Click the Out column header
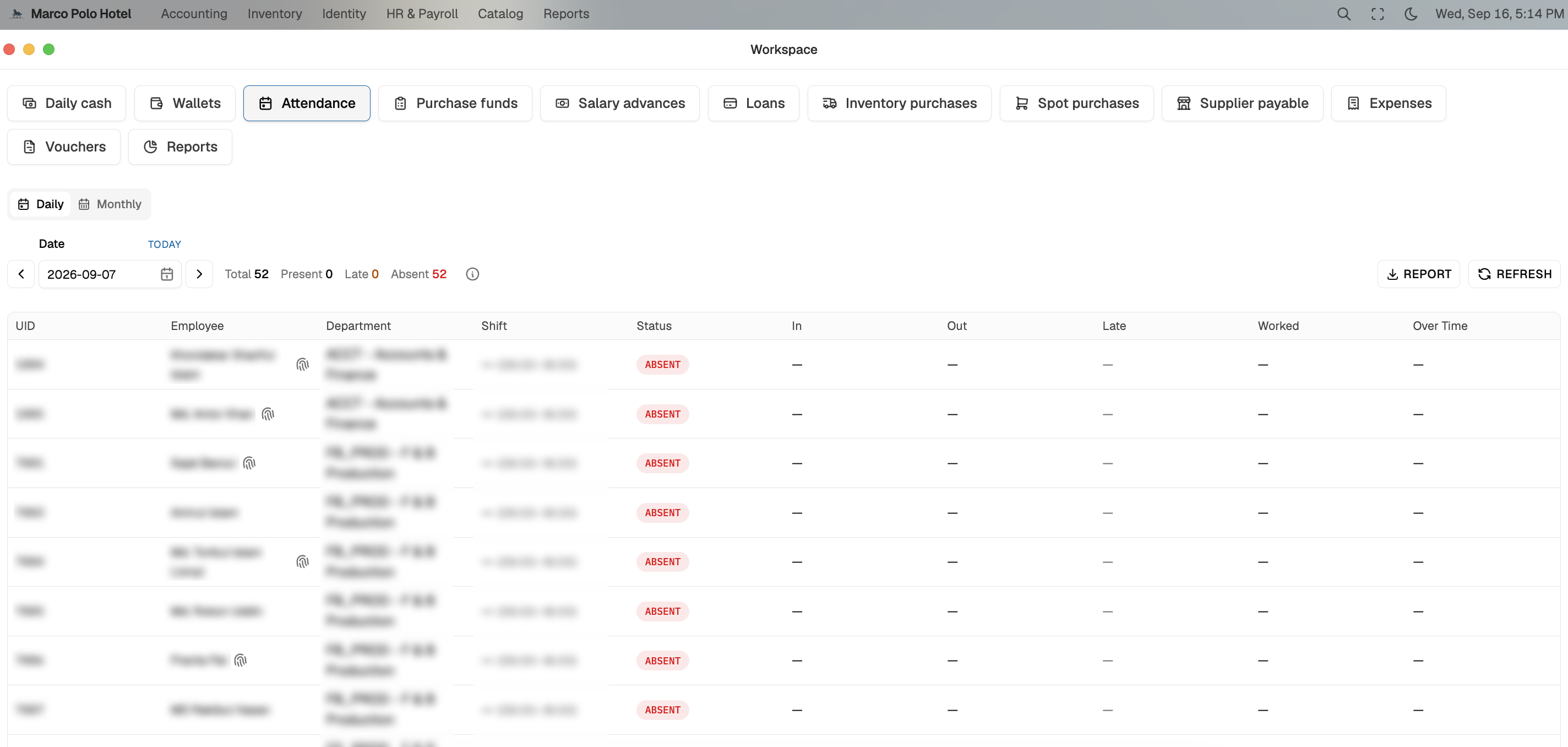Viewport: 1568px width, 747px height. pos(956,326)
